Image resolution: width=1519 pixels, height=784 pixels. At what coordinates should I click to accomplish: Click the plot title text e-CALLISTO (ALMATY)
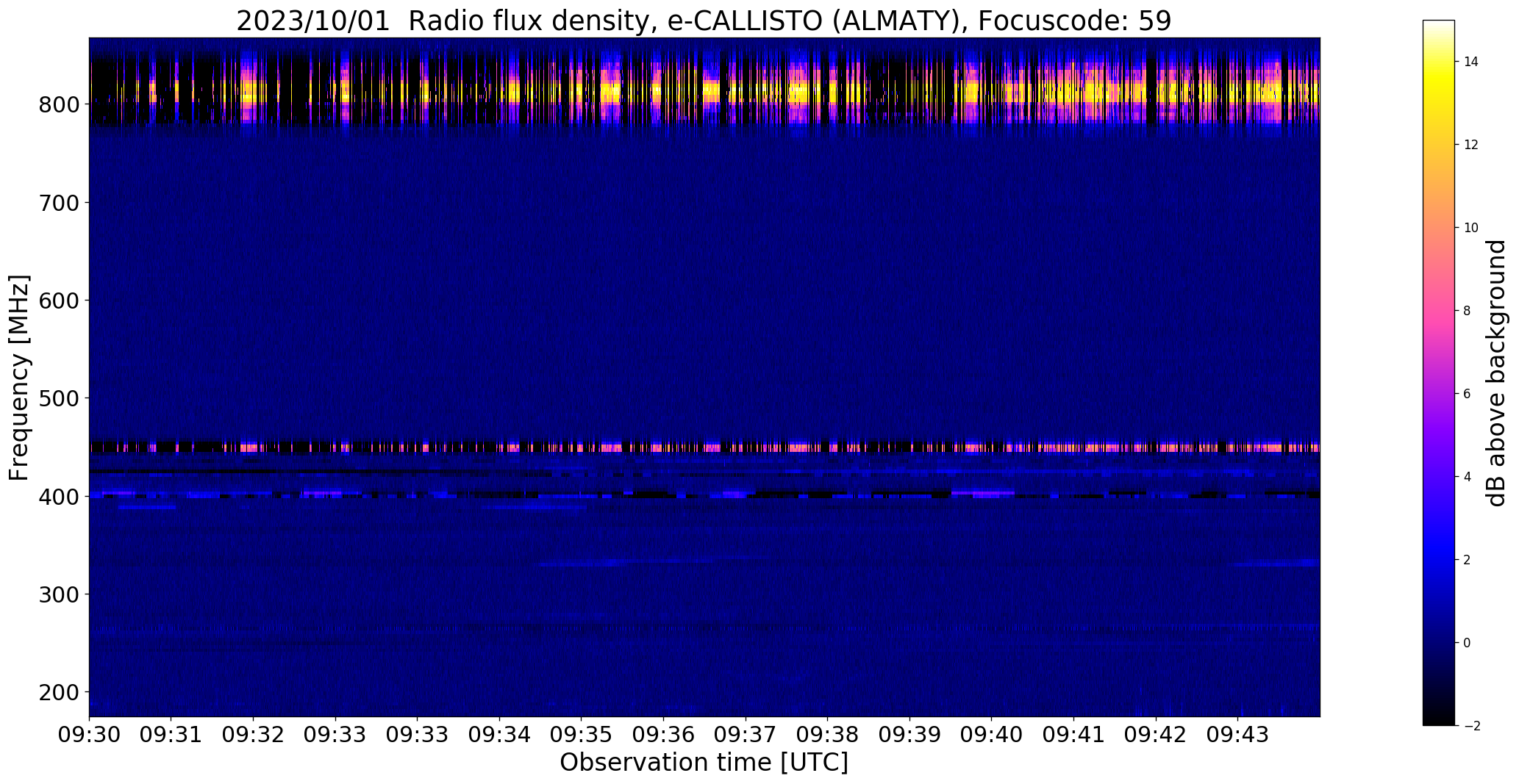[816, 21]
